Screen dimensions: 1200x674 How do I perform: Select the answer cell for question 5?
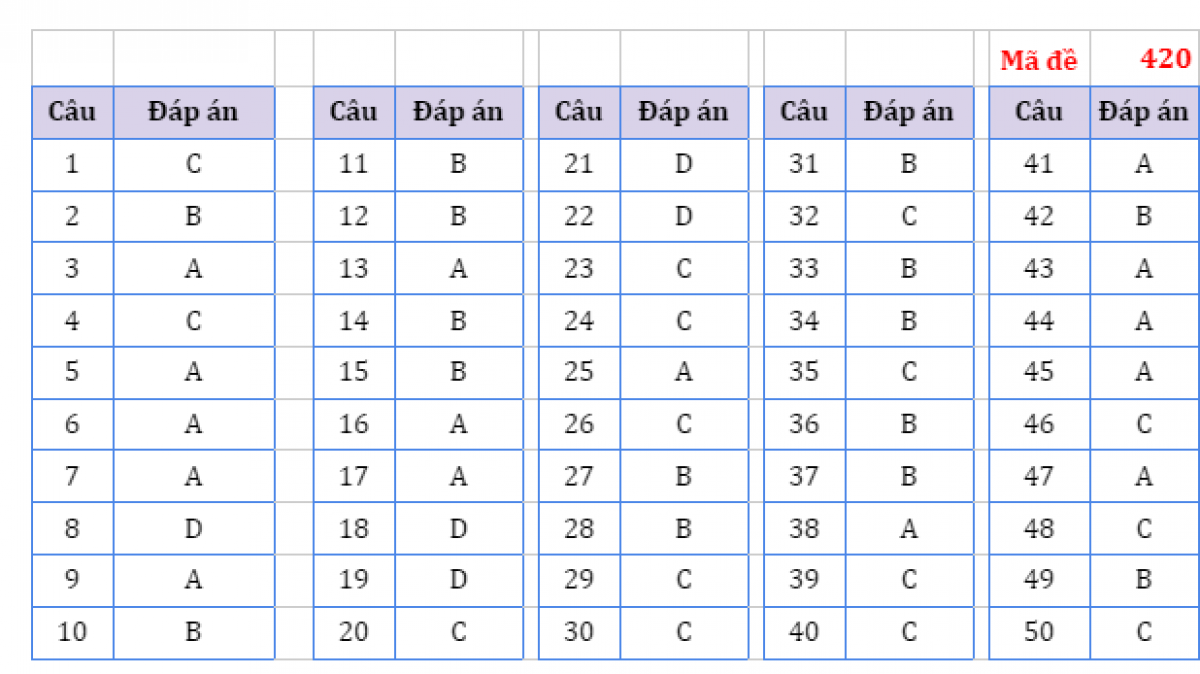click(x=194, y=372)
